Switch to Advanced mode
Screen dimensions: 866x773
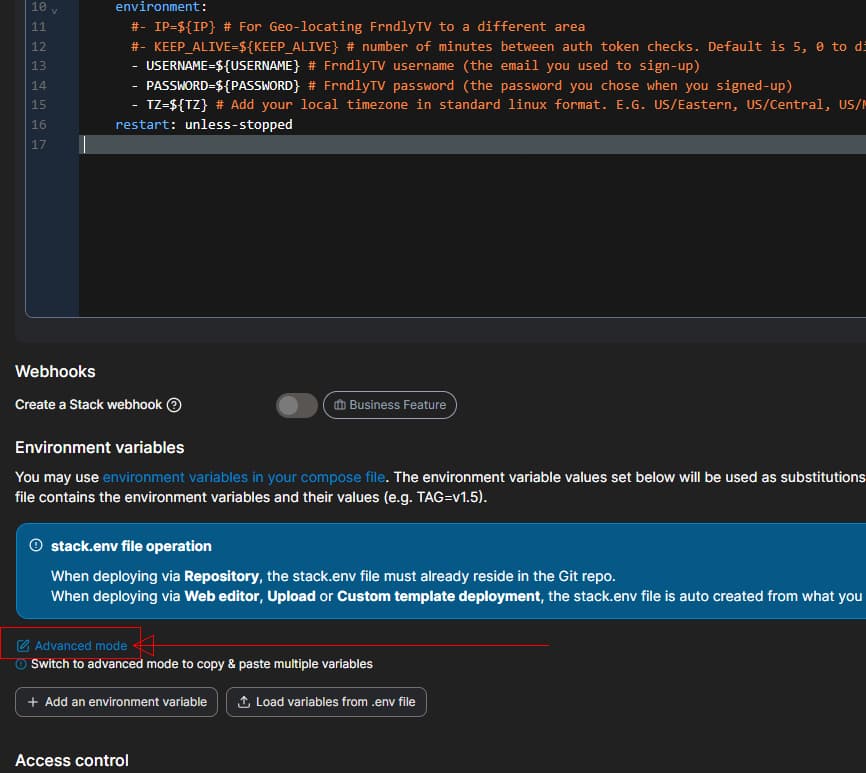pos(80,646)
